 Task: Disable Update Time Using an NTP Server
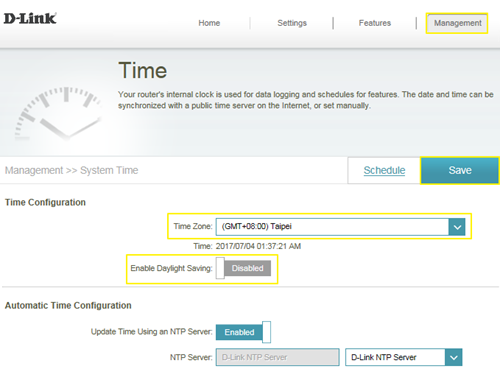point(243,332)
